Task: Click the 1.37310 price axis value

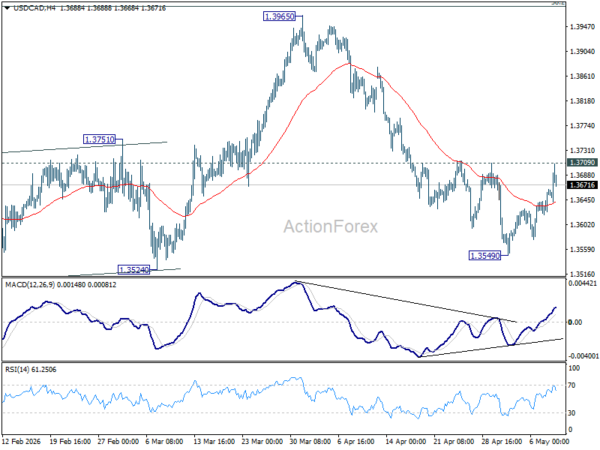Action: pyautogui.click(x=582, y=151)
